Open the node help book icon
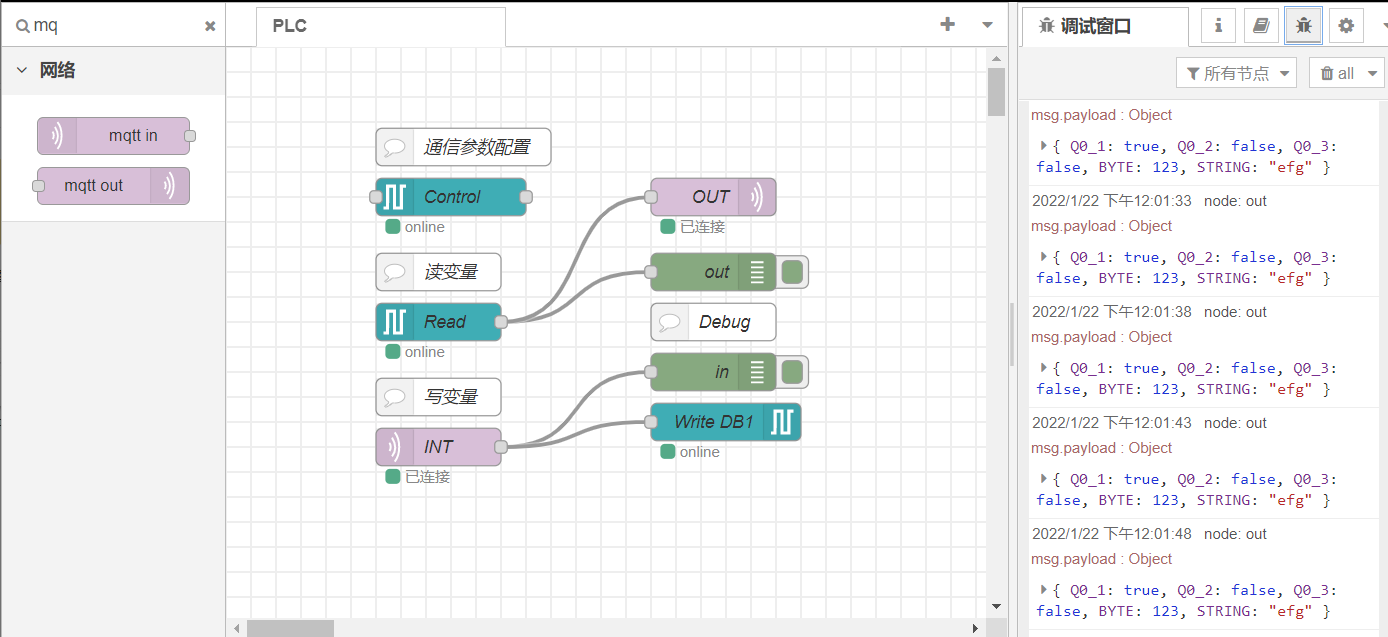The image size is (1388, 637). point(1261,25)
